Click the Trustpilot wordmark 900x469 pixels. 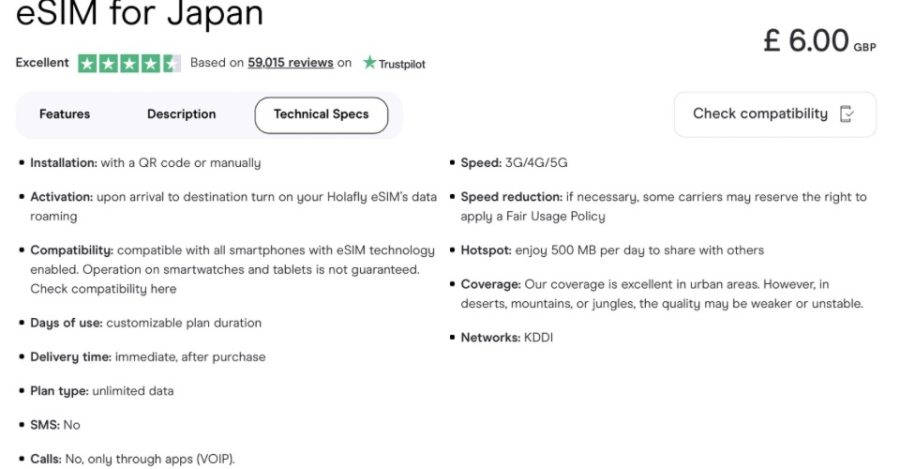tap(402, 64)
